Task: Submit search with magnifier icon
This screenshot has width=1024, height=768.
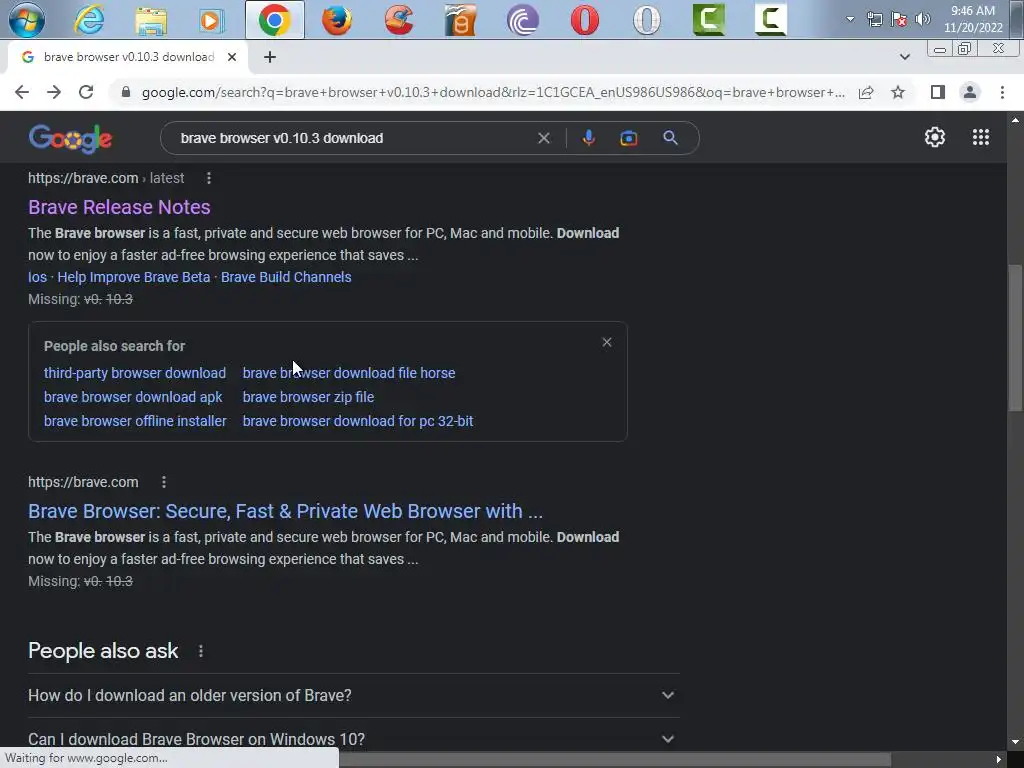Action: tap(670, 138)
